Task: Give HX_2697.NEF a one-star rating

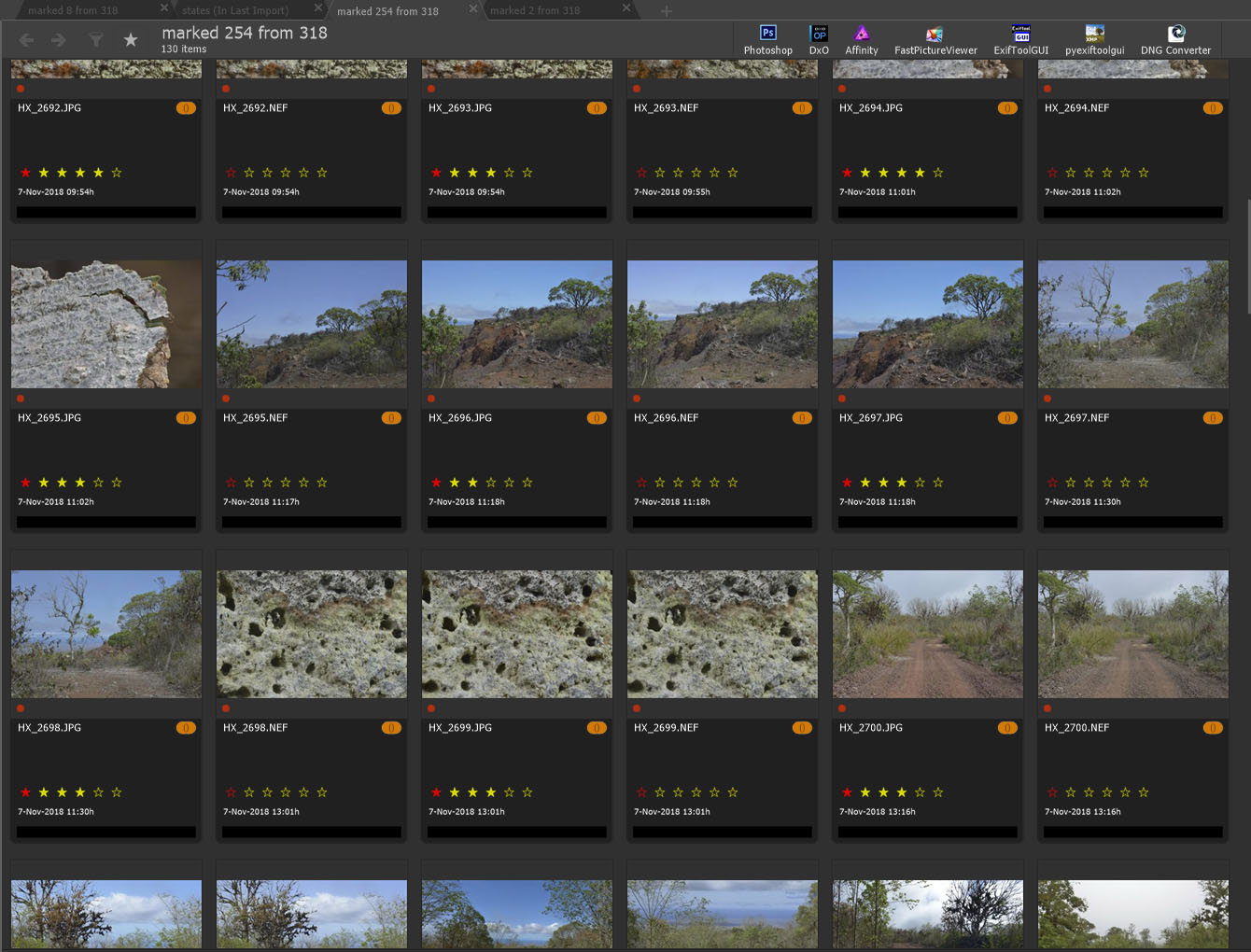Action: [1071, 483]
